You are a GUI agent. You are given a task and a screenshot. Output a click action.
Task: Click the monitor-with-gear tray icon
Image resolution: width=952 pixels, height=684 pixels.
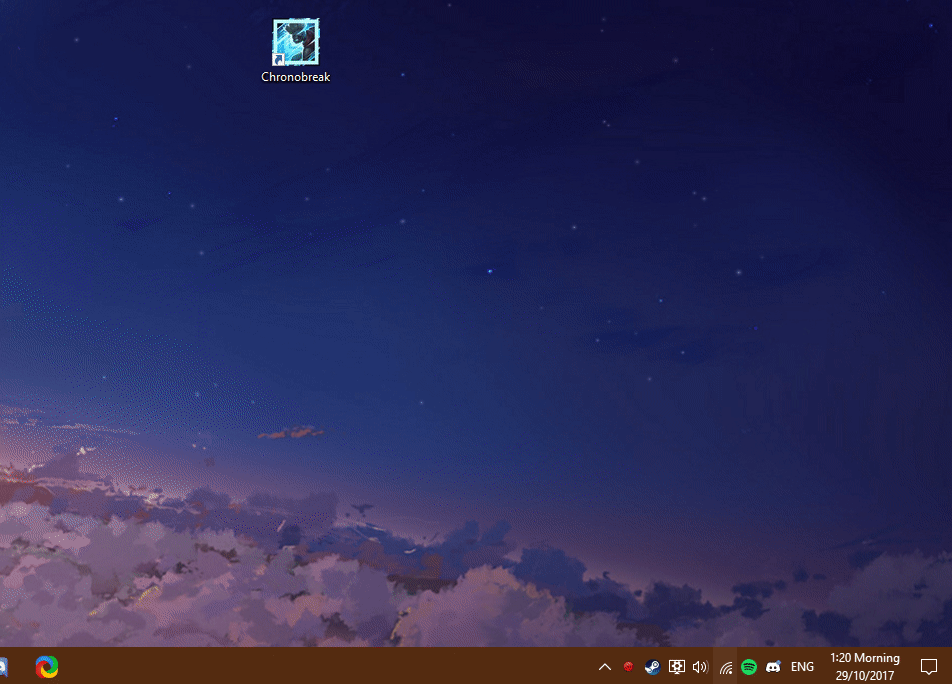[x=676, y=667]
